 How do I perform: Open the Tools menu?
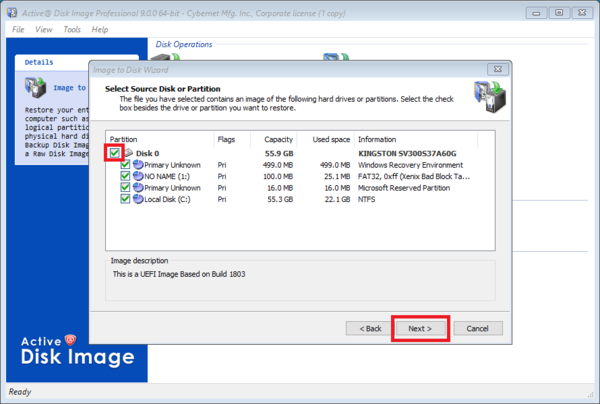[x=72, y=29]
